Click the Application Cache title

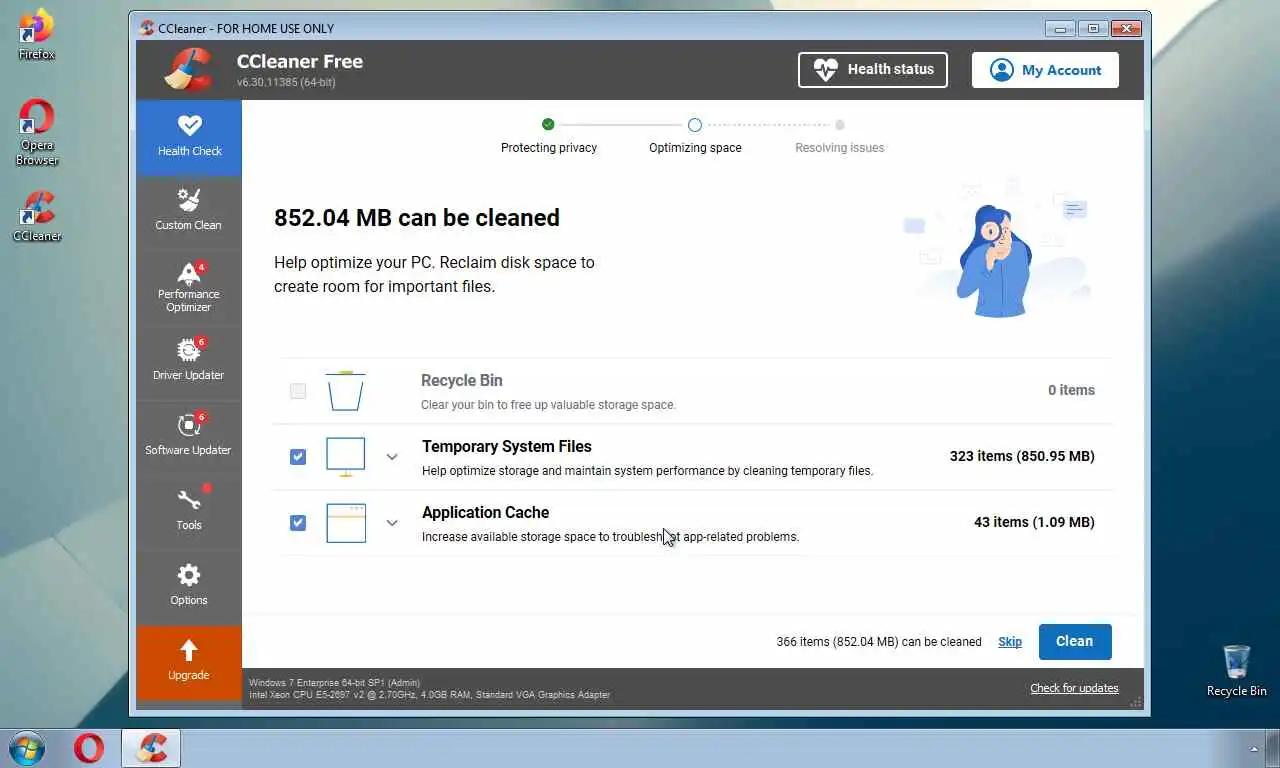pos(485,512)
